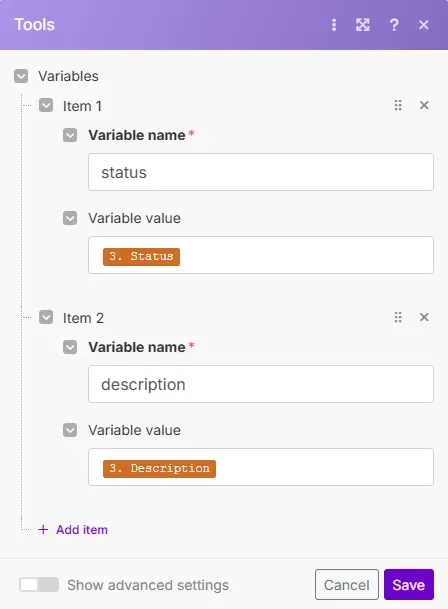Click the plus icon beside Add item
448x609 pixels.
click(x=44, y=529)
